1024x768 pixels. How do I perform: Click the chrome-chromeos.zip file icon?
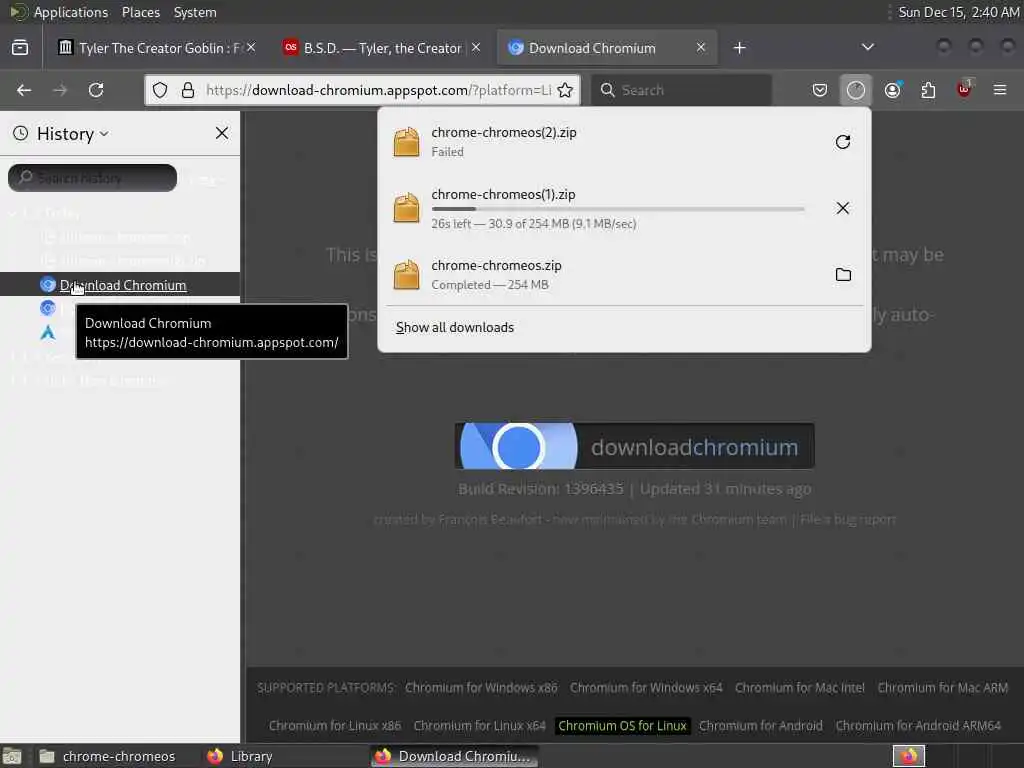tap(406, 274)
